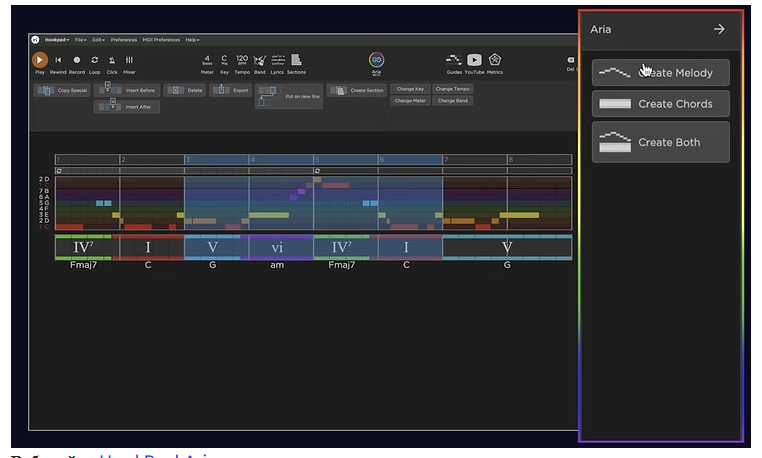Toggle the Loop playback icon
Image resolution: width=762 pixels, height=458 pixels.
click(x=94, y=60)
